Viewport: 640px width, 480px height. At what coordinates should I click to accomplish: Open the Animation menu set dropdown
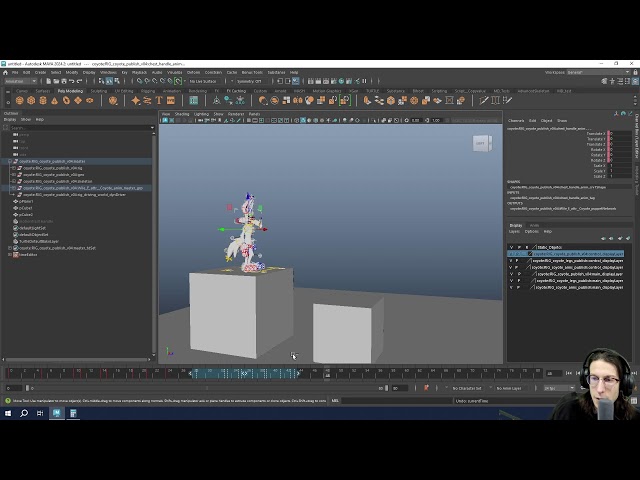click(20, 81)
